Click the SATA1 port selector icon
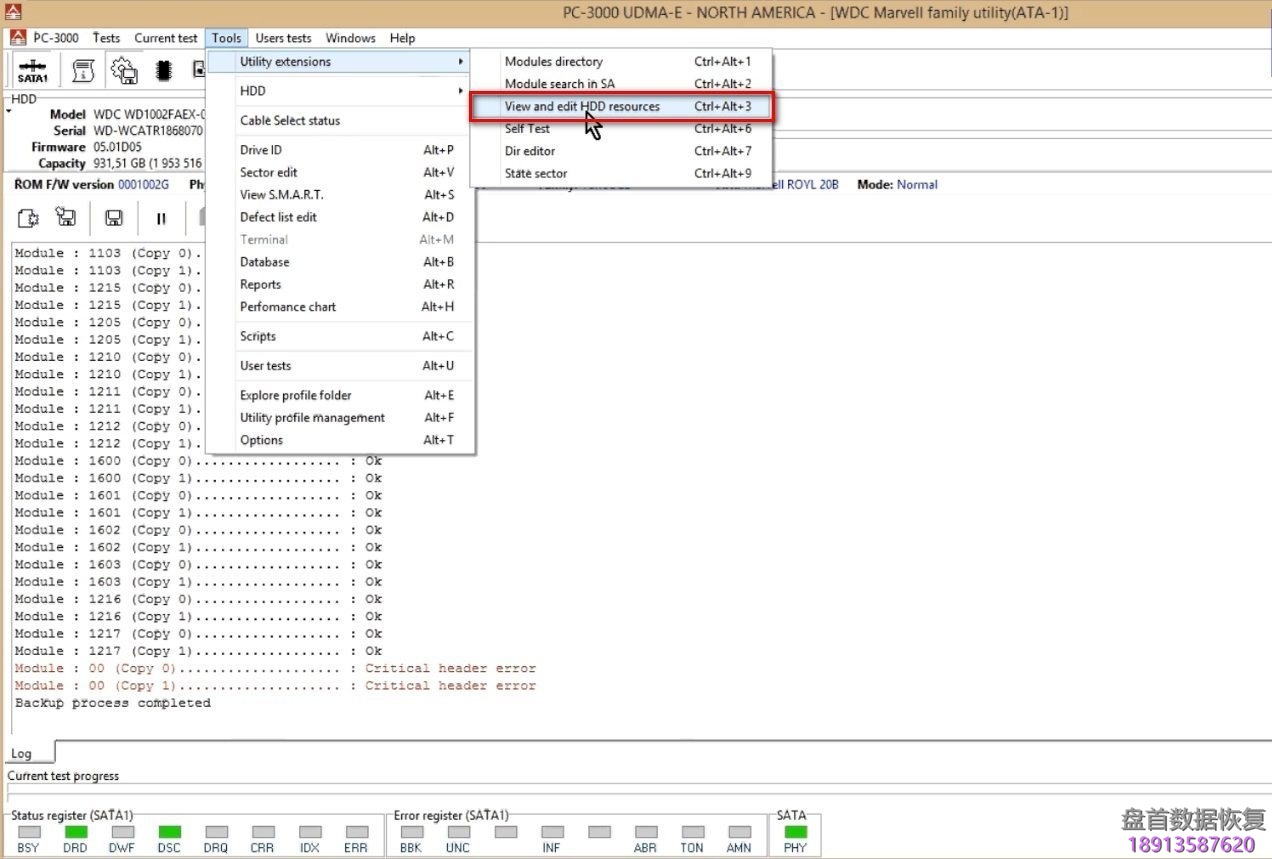 (x=32, y=71)
